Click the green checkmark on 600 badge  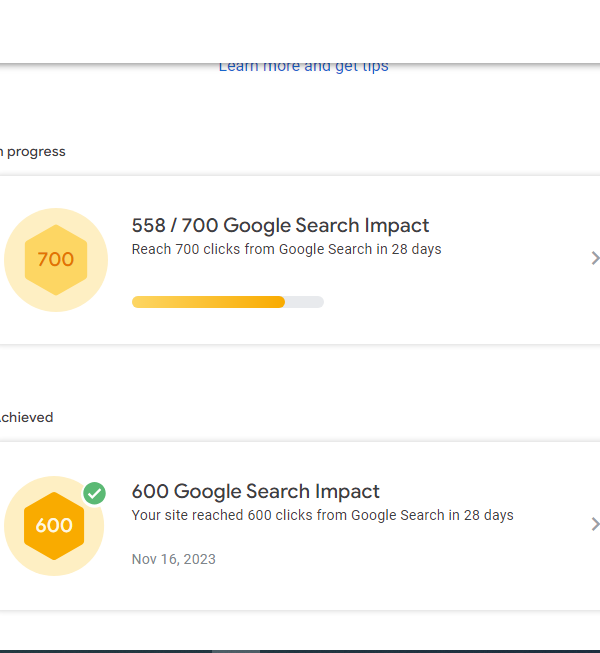95,493
